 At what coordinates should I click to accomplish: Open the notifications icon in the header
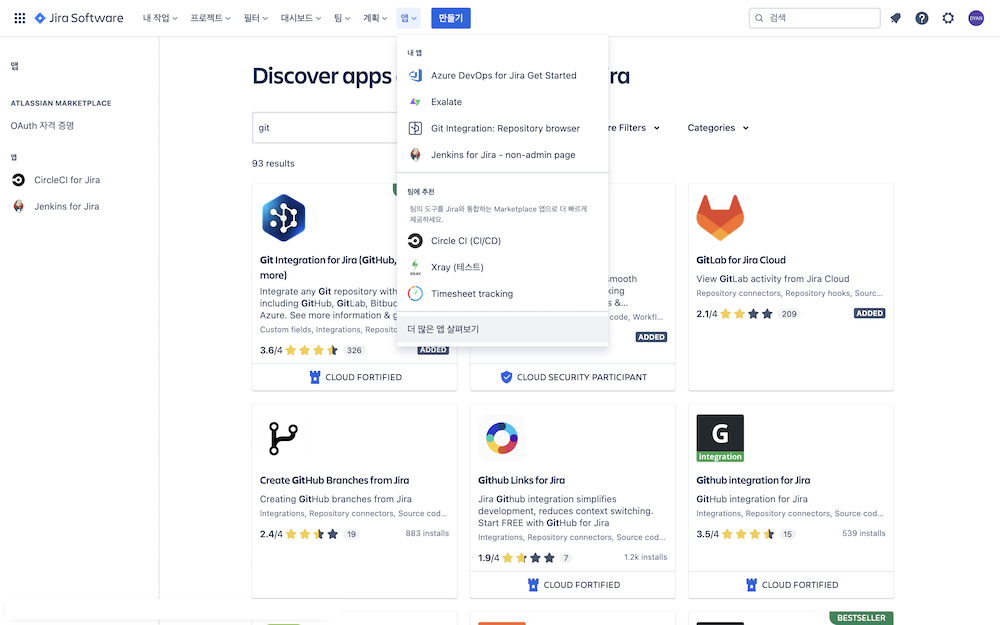click(895, 18)
